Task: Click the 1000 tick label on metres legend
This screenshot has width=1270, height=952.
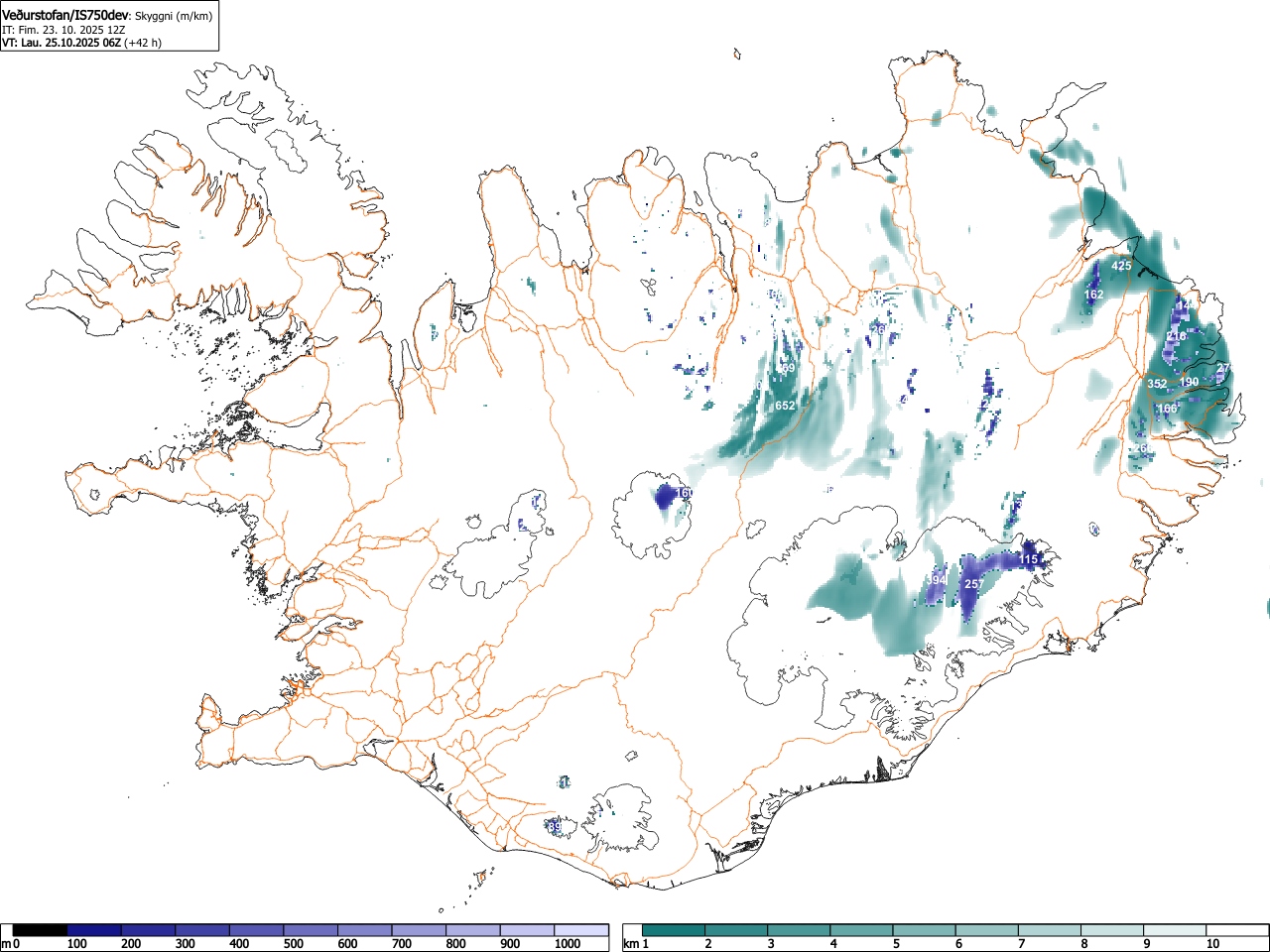Action: (568, 944)
